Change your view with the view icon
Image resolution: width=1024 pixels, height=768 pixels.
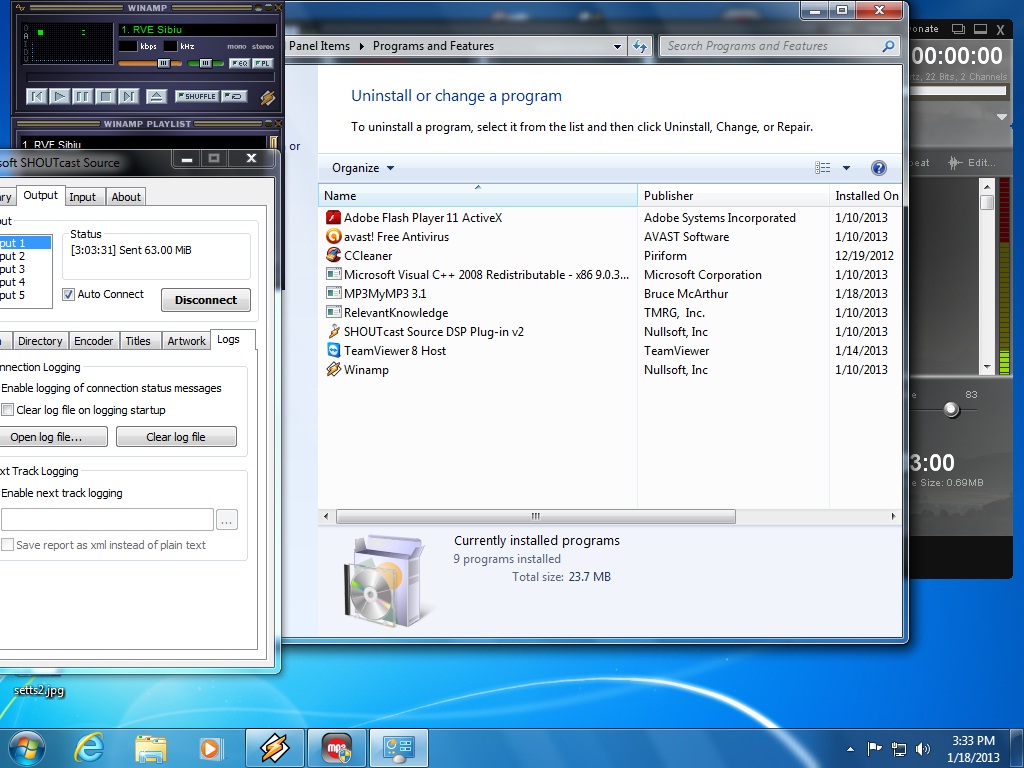point(823,168)
